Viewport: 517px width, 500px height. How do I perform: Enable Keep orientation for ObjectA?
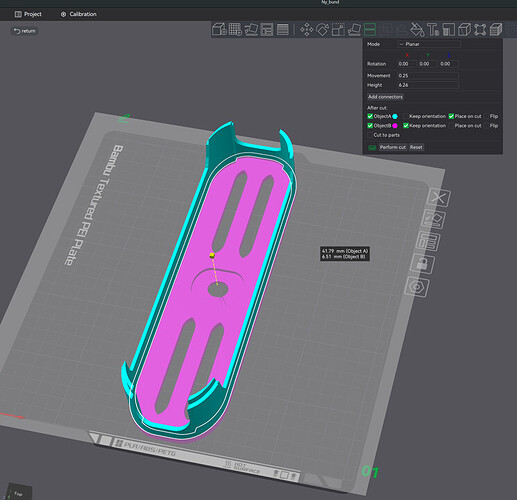(406, 116)
